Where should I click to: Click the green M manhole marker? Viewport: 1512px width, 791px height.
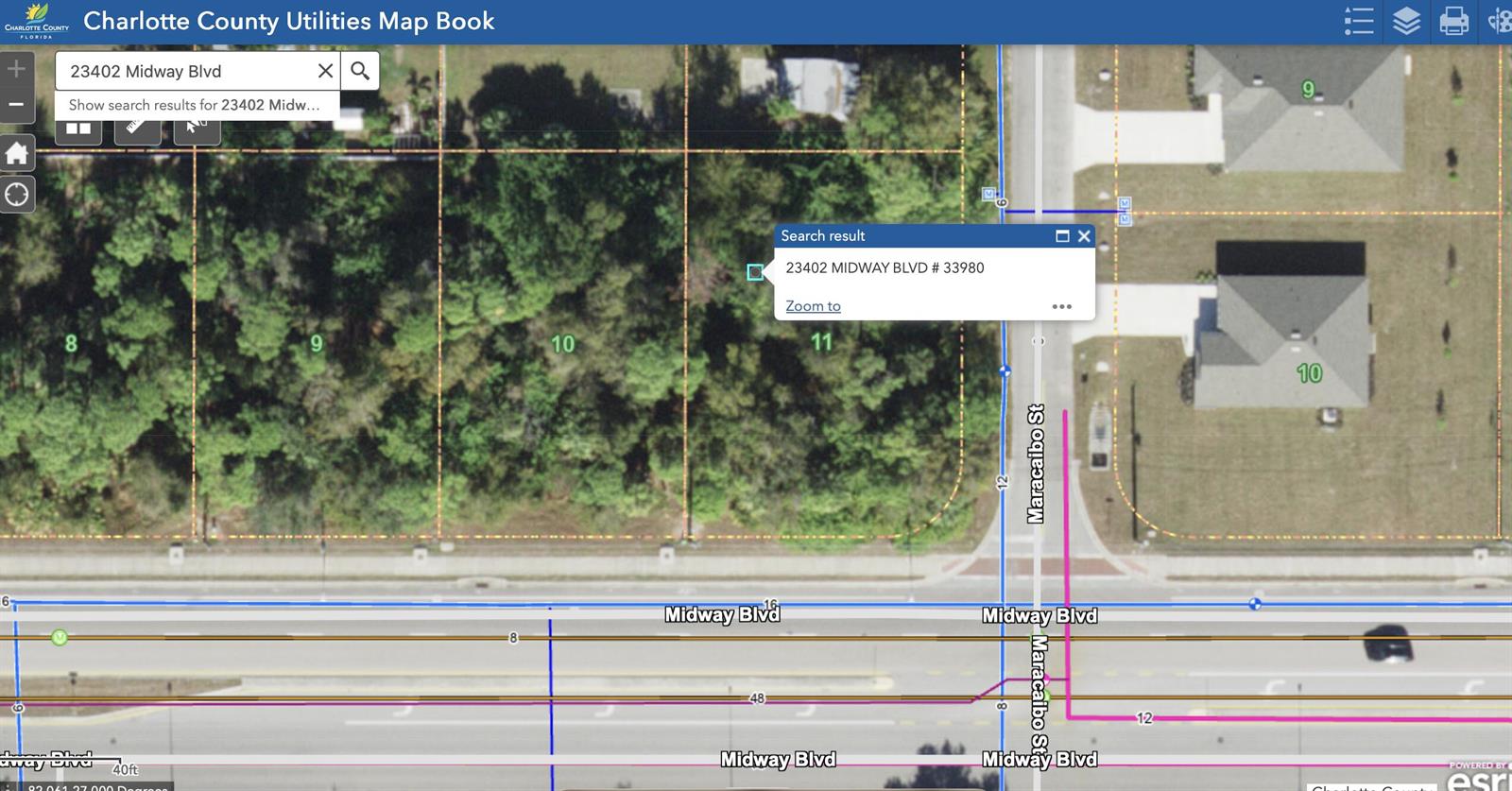pos(60,638)
